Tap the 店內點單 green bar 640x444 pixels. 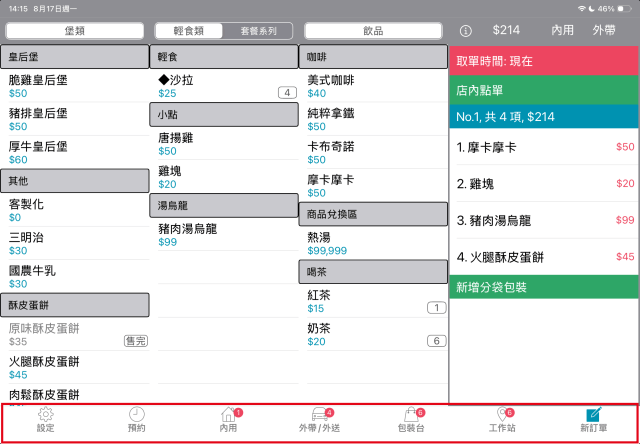pyautogui.click(x=544, y=90)
